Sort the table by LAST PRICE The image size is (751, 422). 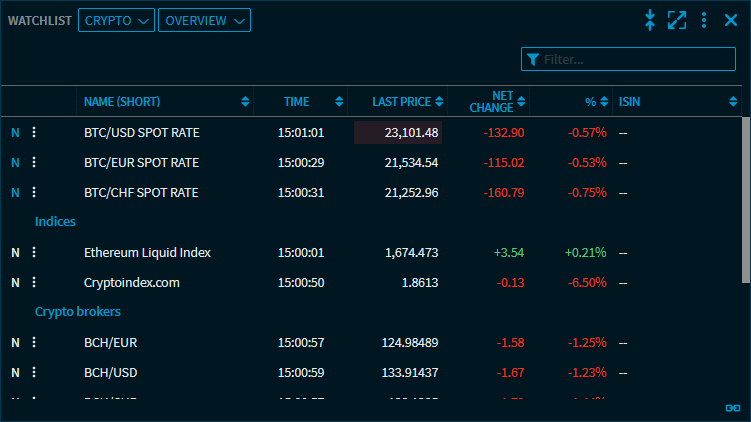(x=401, y=101)
